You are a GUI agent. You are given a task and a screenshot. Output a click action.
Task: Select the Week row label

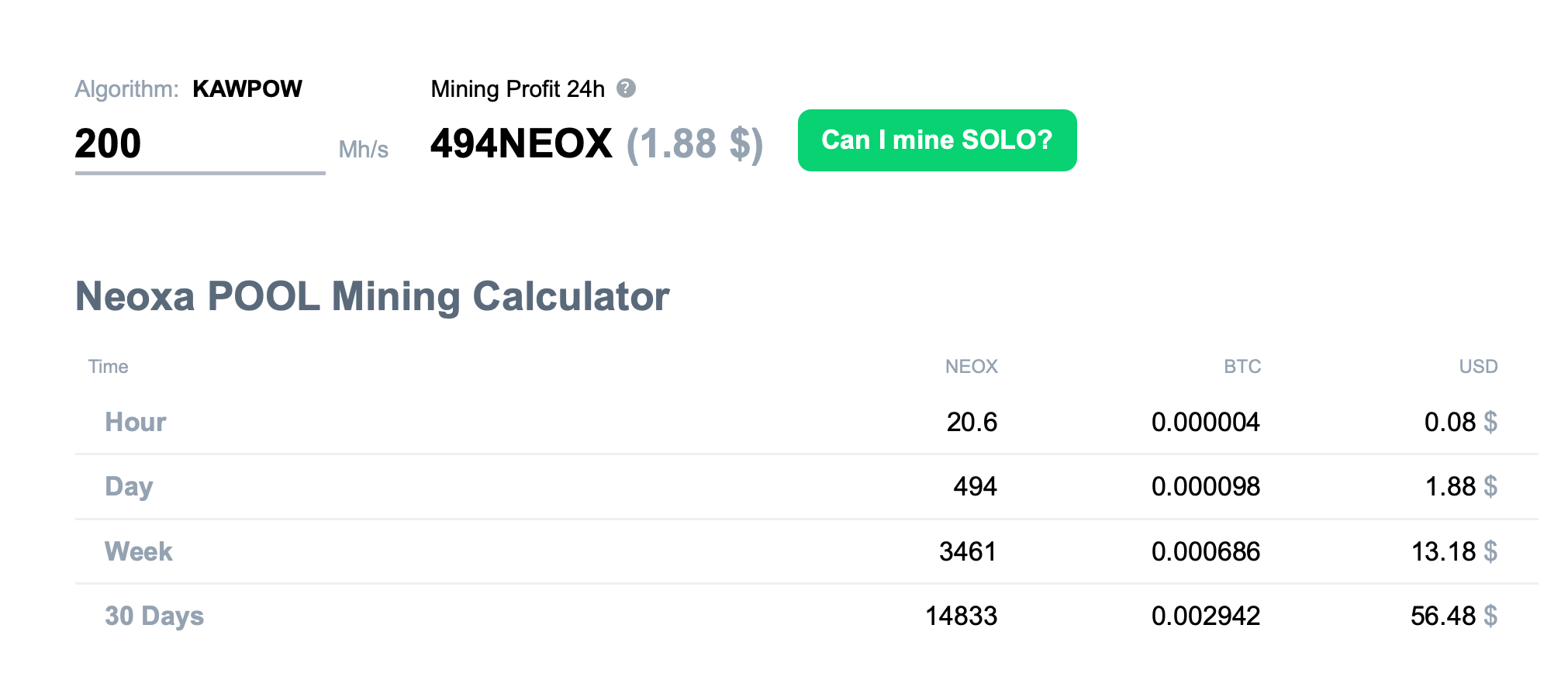(x=138, y=551)
